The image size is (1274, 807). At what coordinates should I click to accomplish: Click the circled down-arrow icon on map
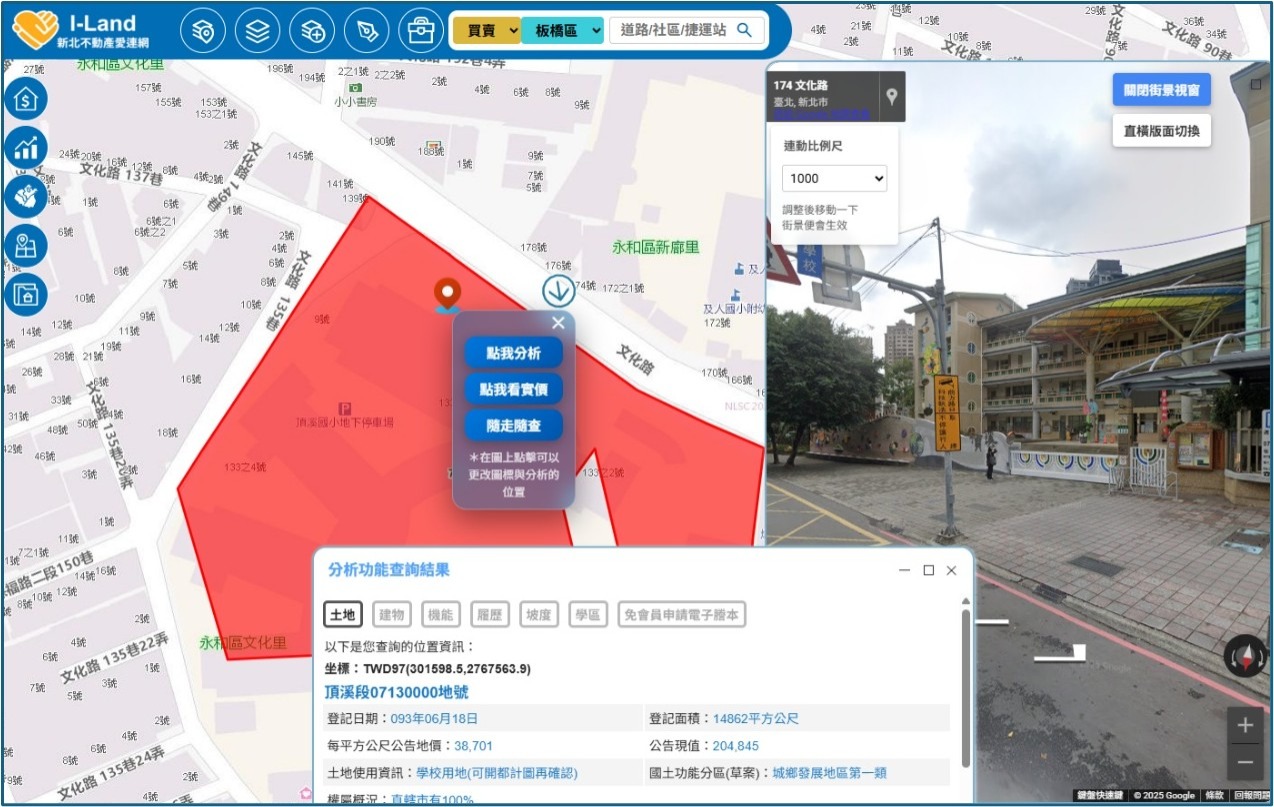[558, 291]
